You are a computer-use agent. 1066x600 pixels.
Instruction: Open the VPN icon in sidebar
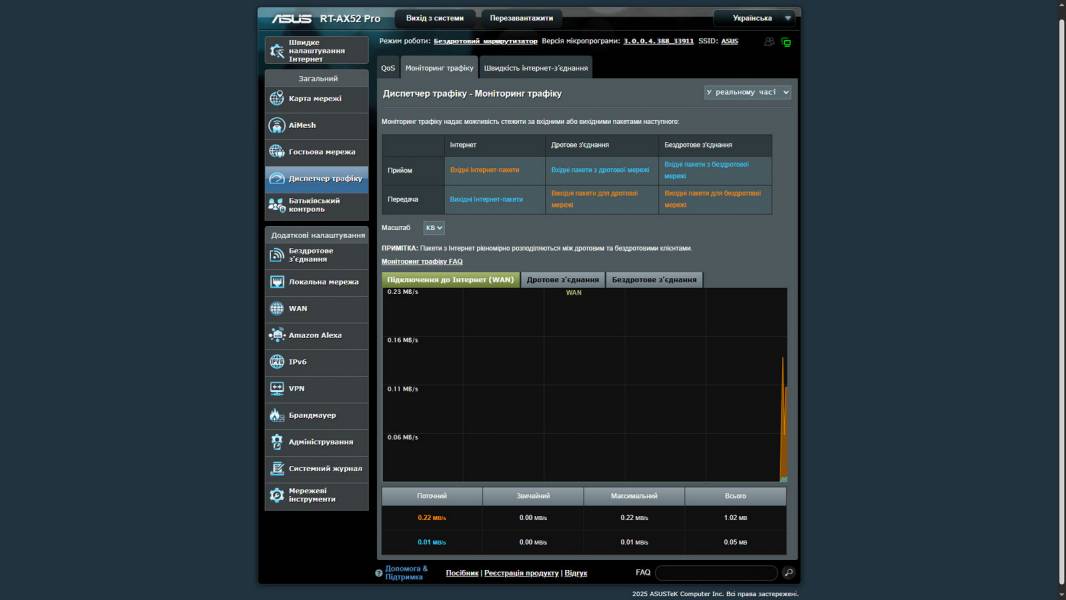pos(277,388)
